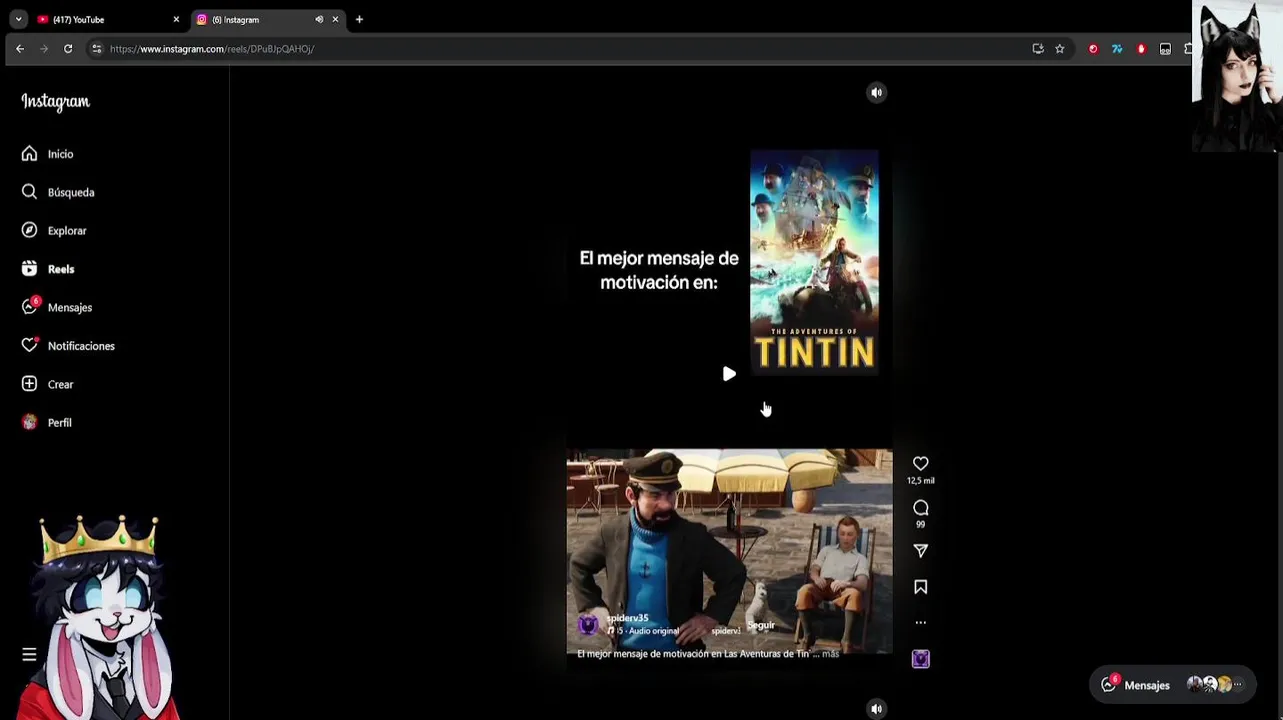Click Crear in the sidebar
1283x720 pixels.
point(61,384)
